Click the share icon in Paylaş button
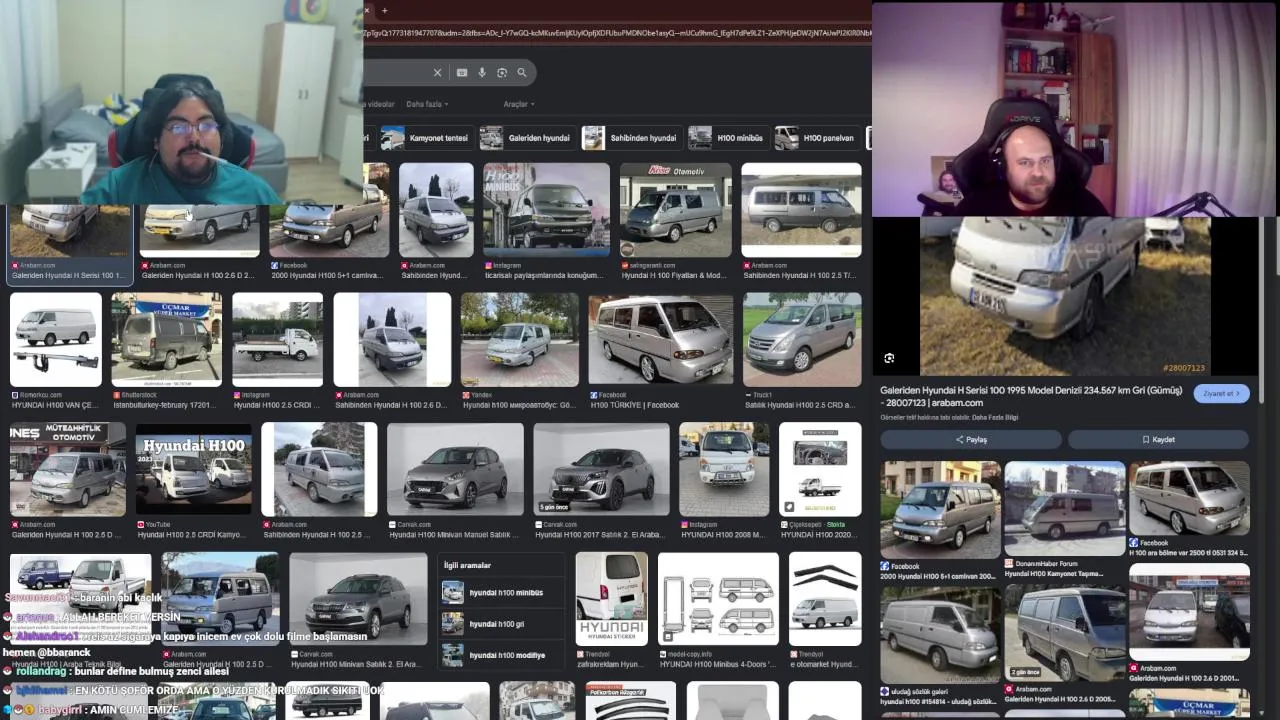1280x720 pixels. 960,439
